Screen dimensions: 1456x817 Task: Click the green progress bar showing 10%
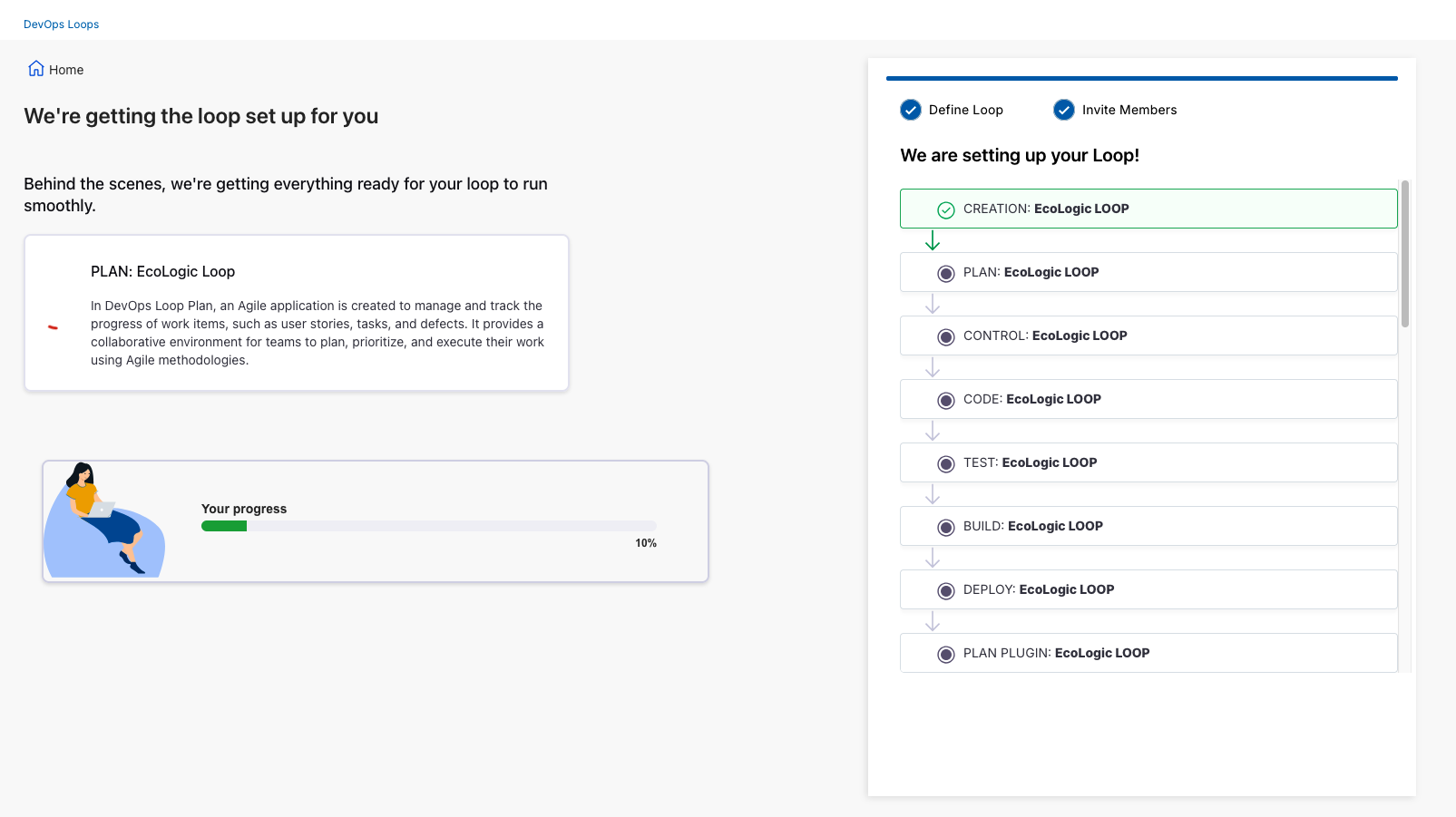(223, 525)
